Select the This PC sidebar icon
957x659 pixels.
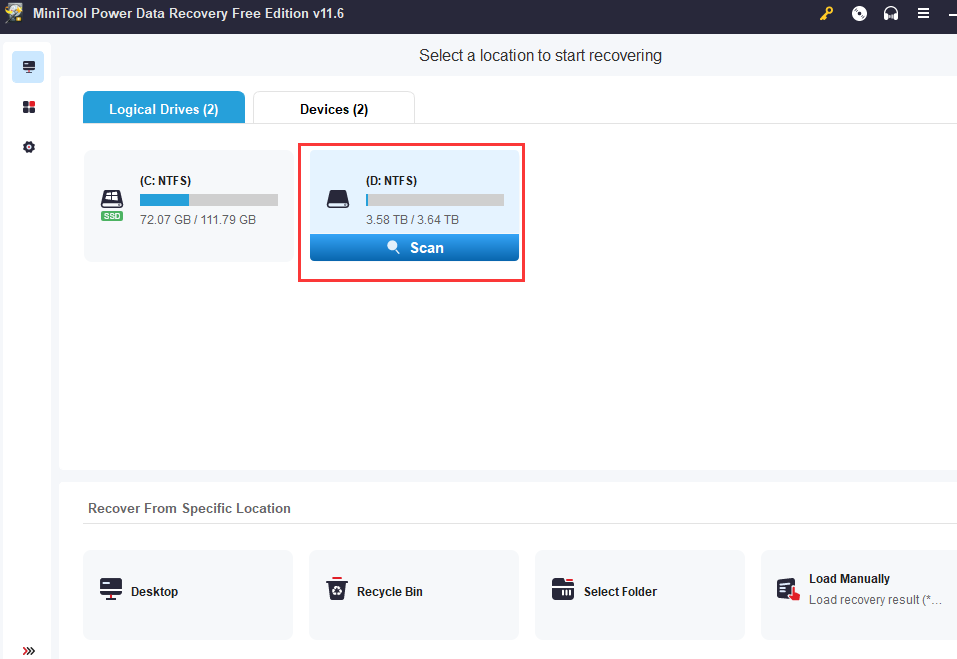28,67
